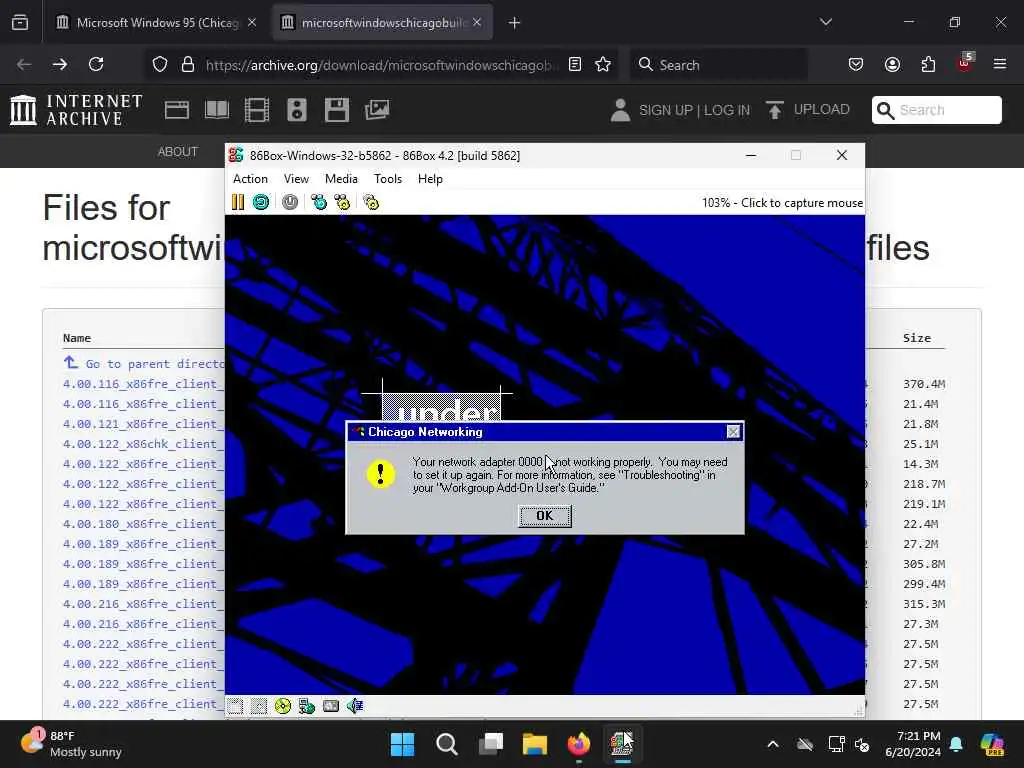
Task: Click the gray status bar icon left of the sound icon
Action: (x=331, y=706)
